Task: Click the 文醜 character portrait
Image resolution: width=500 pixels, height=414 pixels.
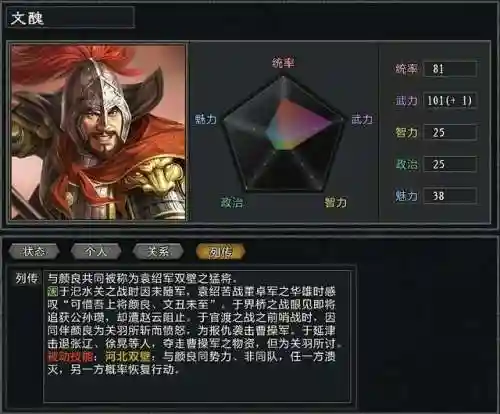Action: 98,133
